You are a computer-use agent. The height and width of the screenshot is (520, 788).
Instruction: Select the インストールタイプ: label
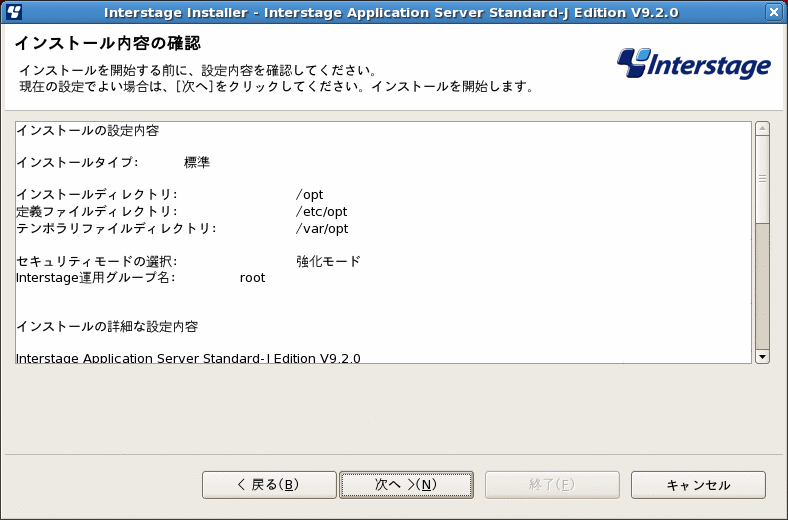point(77,162)
